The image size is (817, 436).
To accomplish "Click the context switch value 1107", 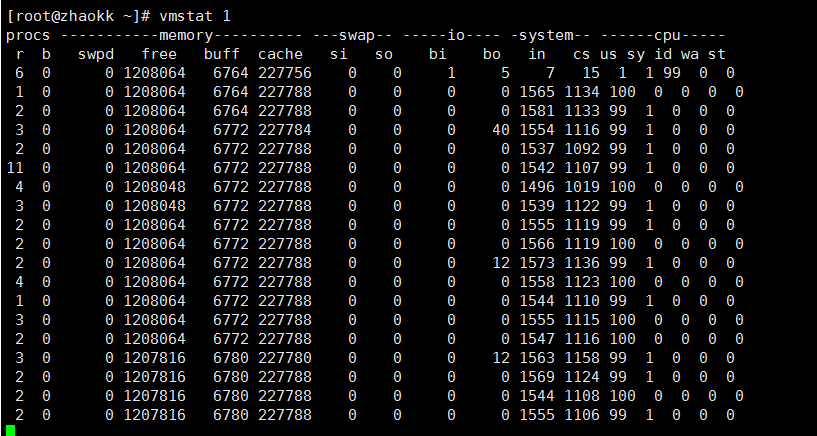I will click(x=582, y=168).
